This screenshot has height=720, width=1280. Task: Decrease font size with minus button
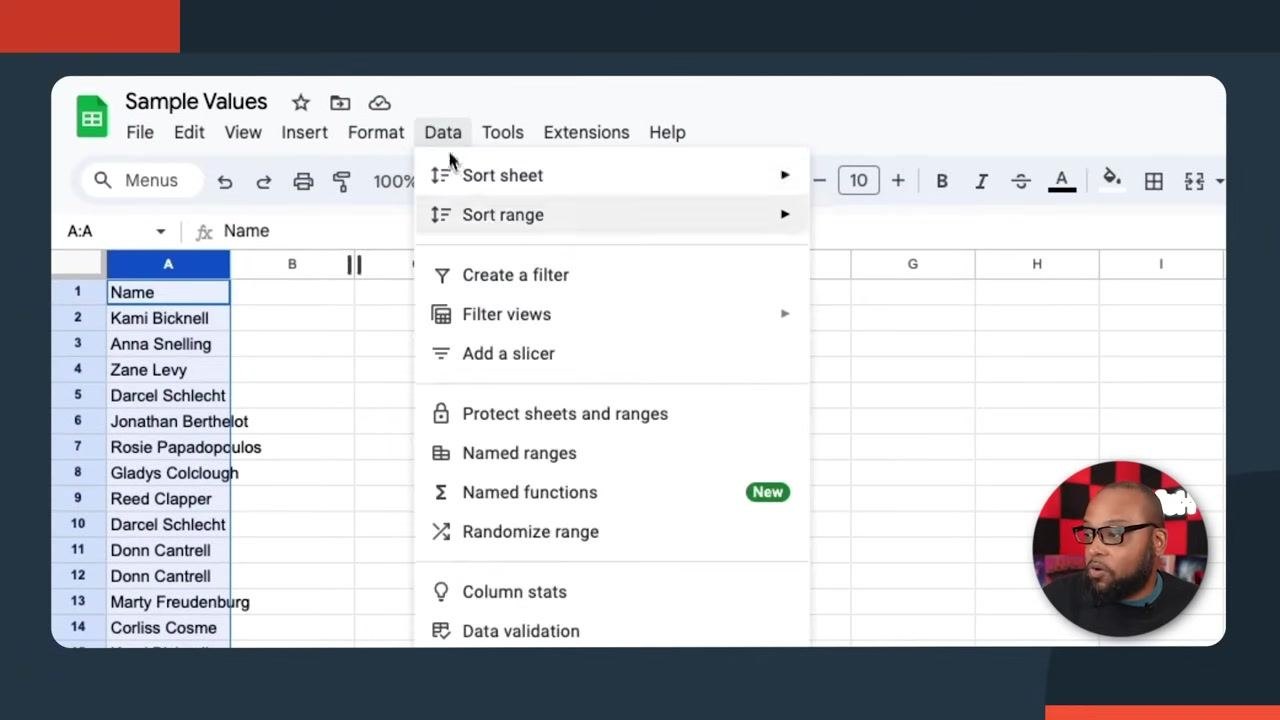point(819,181)
